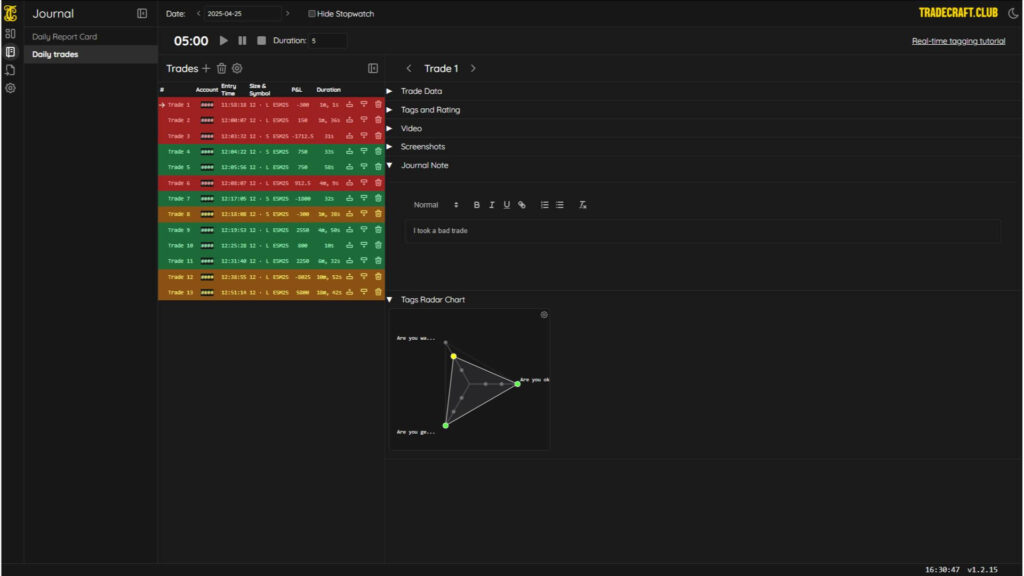Collapse the Journal Note section
Screen dimensions: 1024x576
click(x=389, y=165)
